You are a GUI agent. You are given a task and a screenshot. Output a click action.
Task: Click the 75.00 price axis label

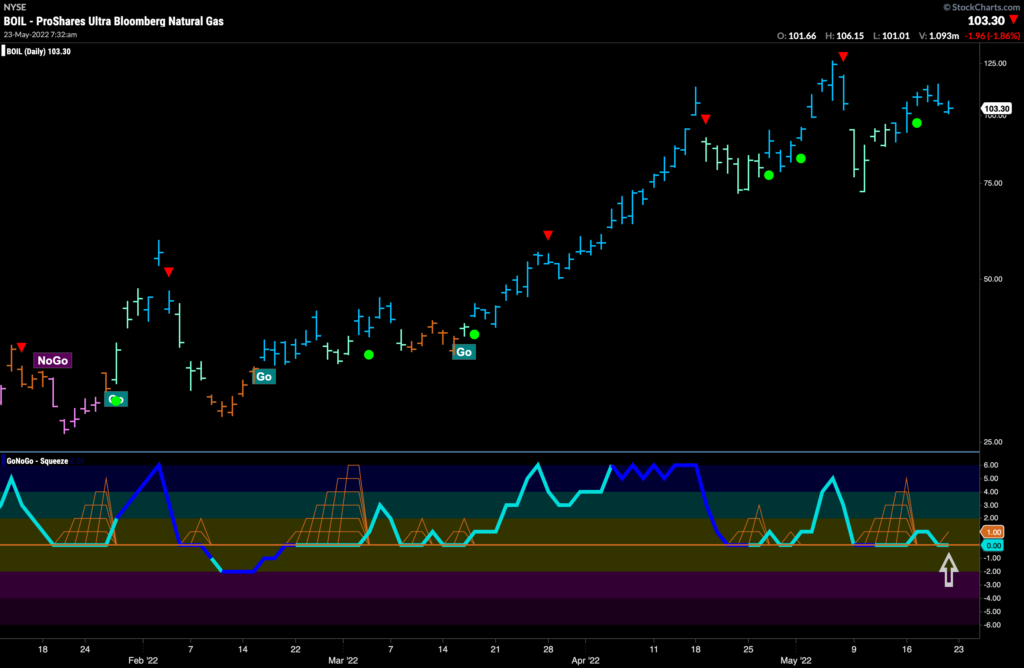coord(993,183)
